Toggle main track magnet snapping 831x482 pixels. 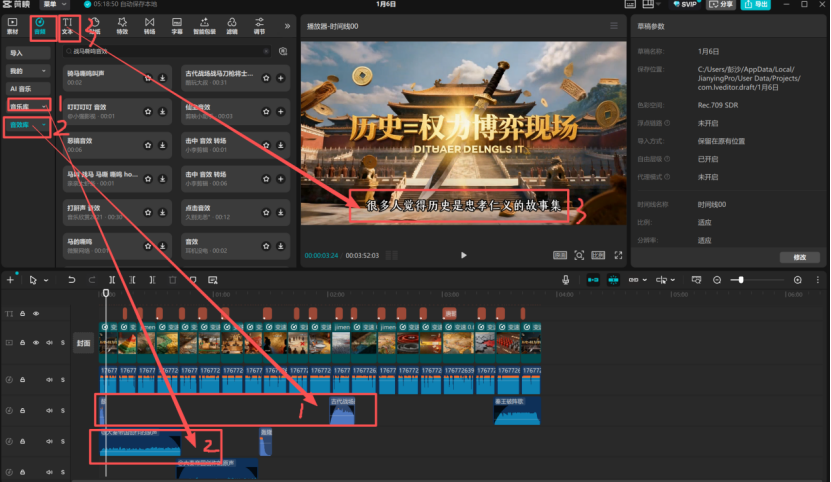[593, 280]
